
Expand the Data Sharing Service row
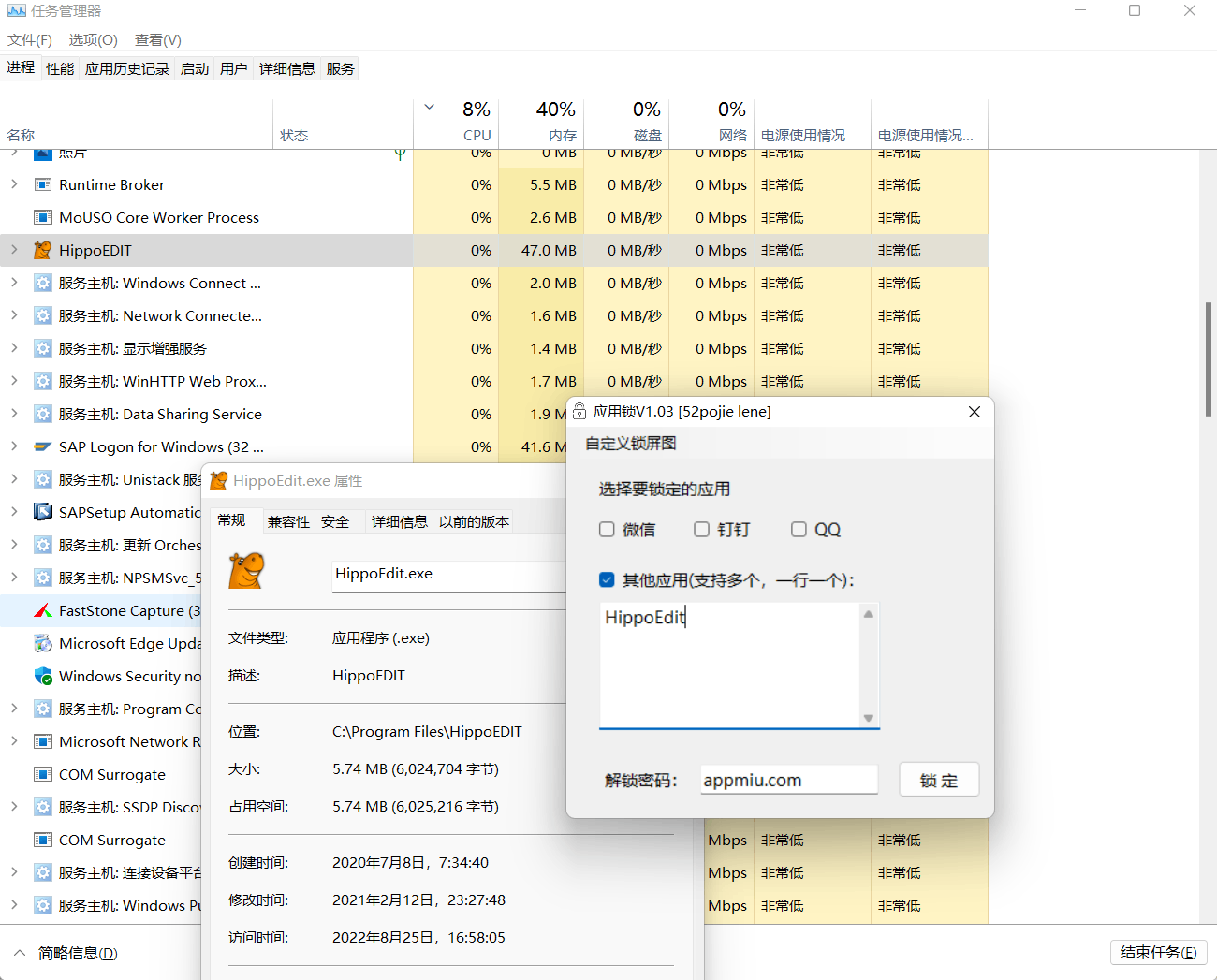click(14, 414)
